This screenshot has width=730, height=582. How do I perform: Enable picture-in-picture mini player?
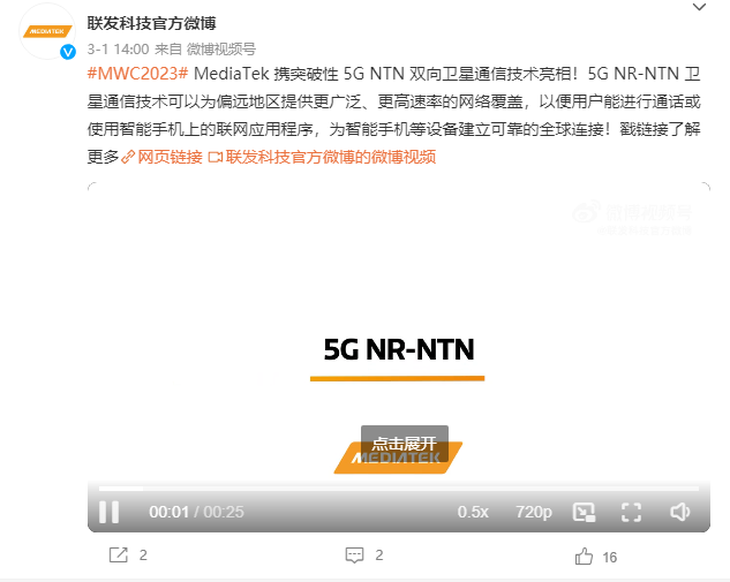click(x=584, y=512)
